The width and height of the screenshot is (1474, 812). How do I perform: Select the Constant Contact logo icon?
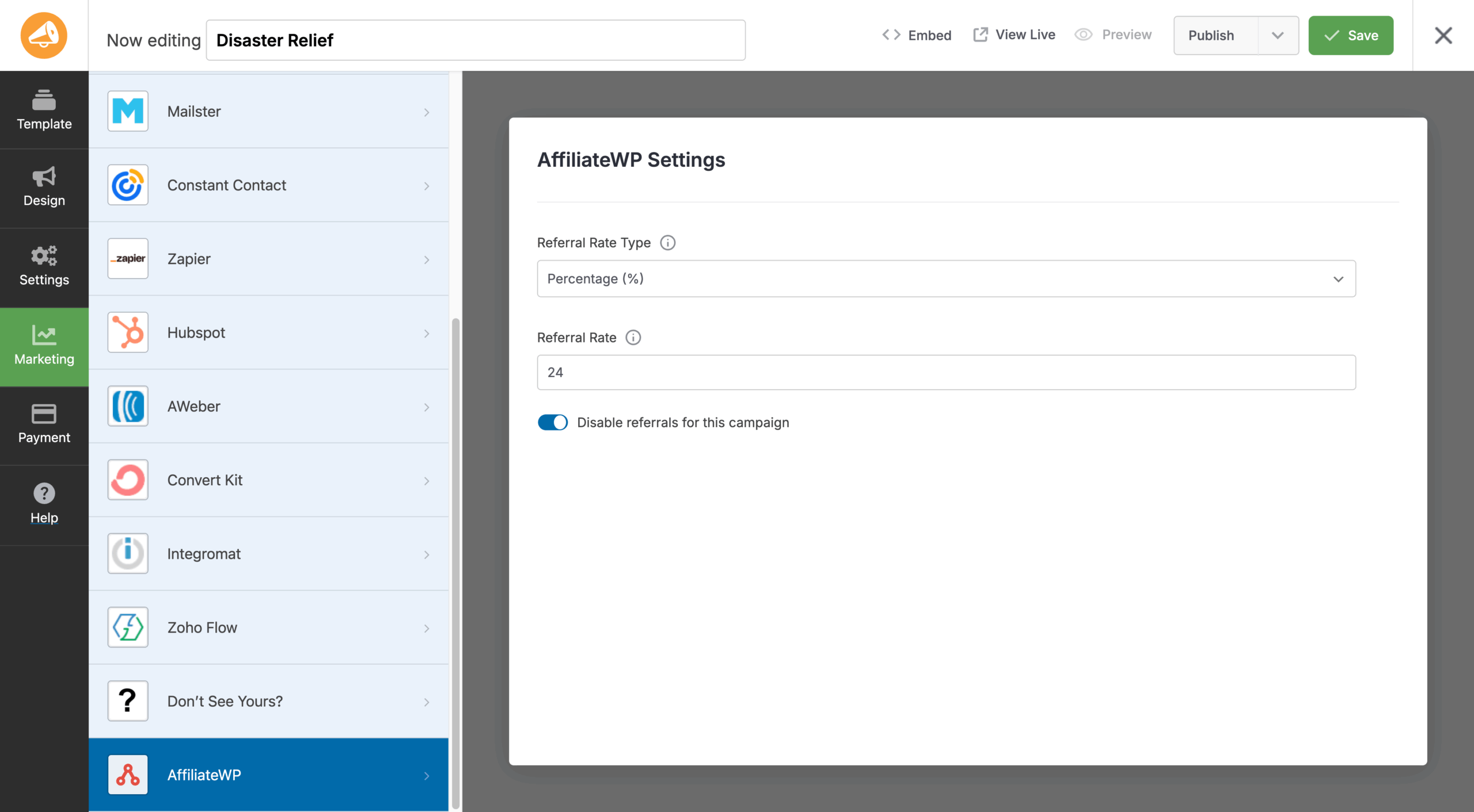click(128, 185)
